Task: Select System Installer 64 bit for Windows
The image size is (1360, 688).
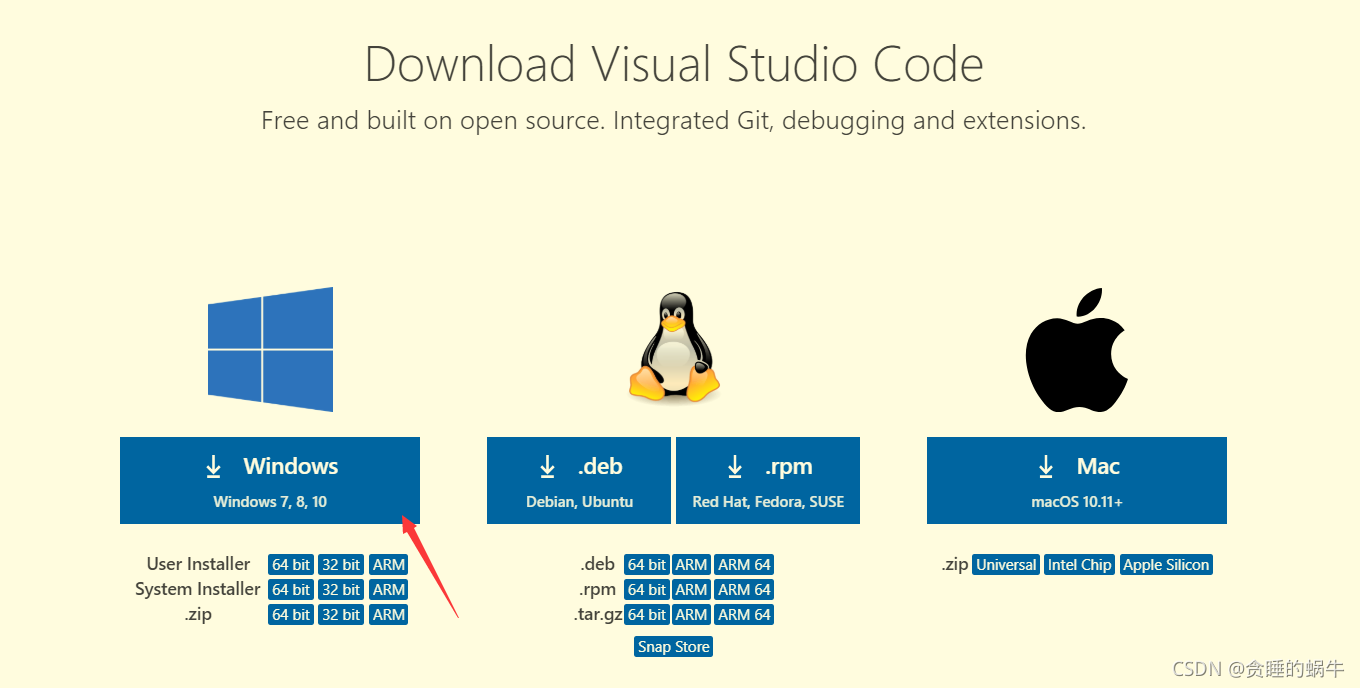Action: 291,590
